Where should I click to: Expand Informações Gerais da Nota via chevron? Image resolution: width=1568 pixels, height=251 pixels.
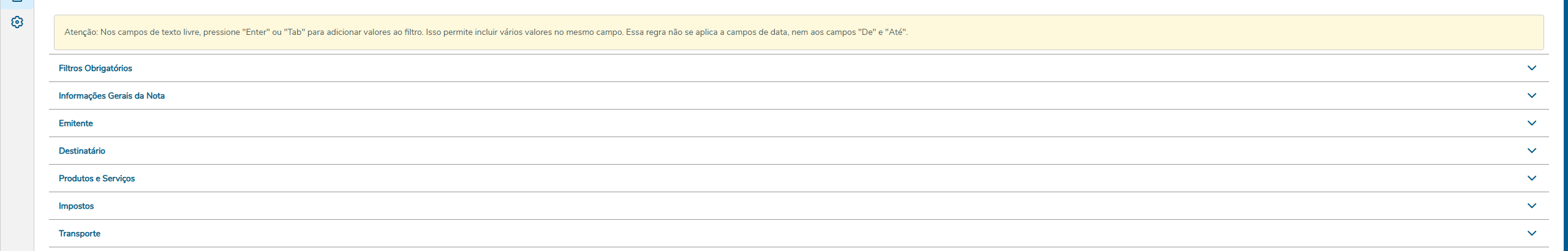point(1531,96)
